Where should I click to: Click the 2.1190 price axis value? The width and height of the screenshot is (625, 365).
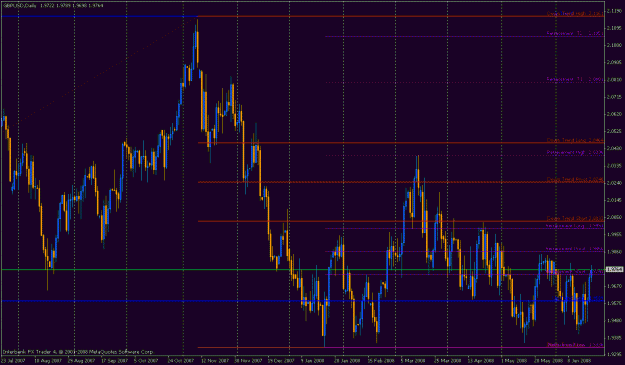tap(614, 11)
